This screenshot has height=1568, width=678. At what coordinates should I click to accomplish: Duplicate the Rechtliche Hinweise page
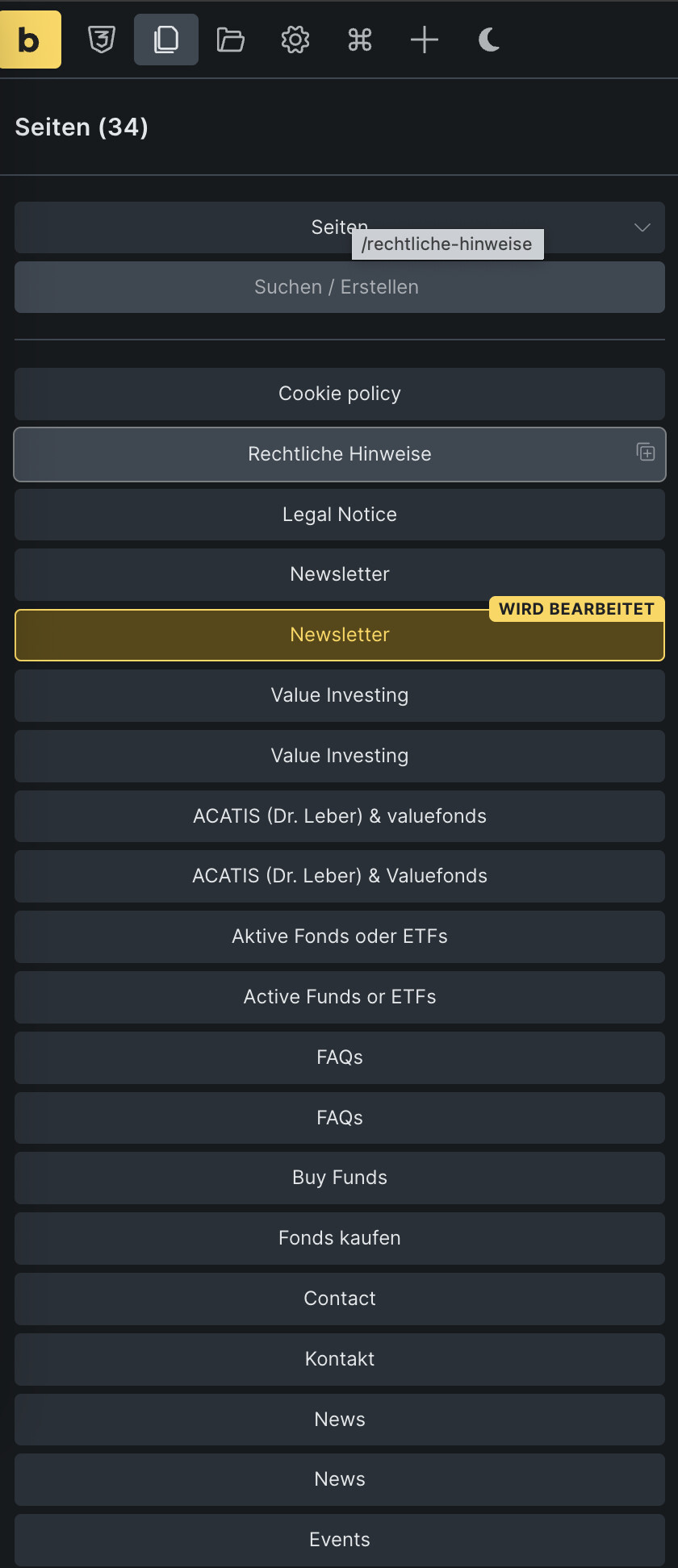[646, 452]
